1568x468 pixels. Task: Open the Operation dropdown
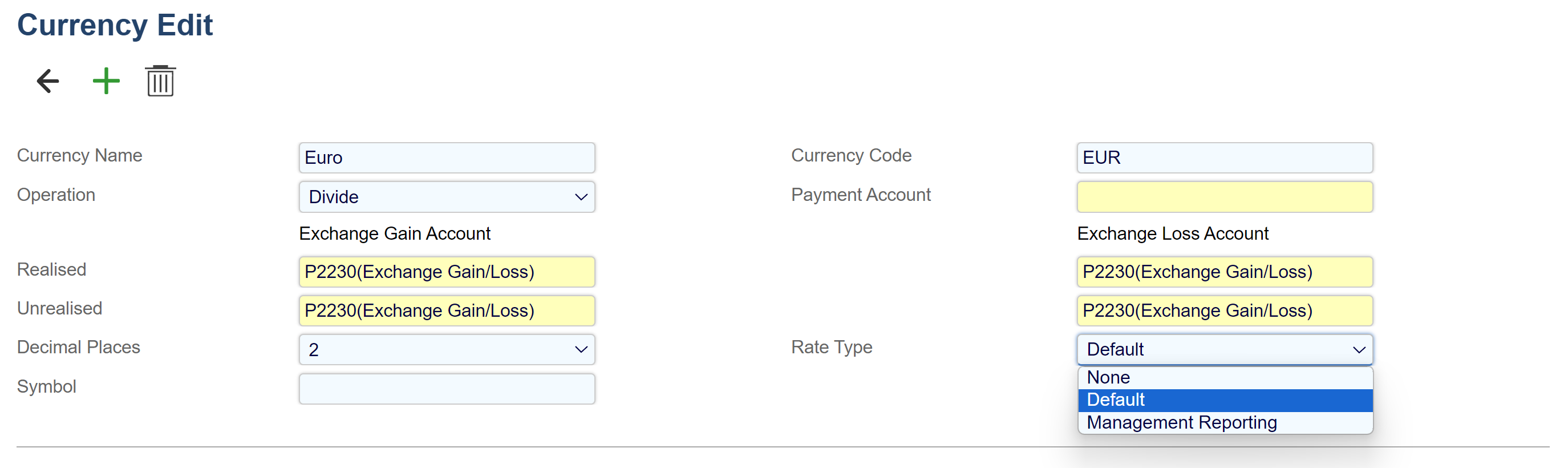446,197
